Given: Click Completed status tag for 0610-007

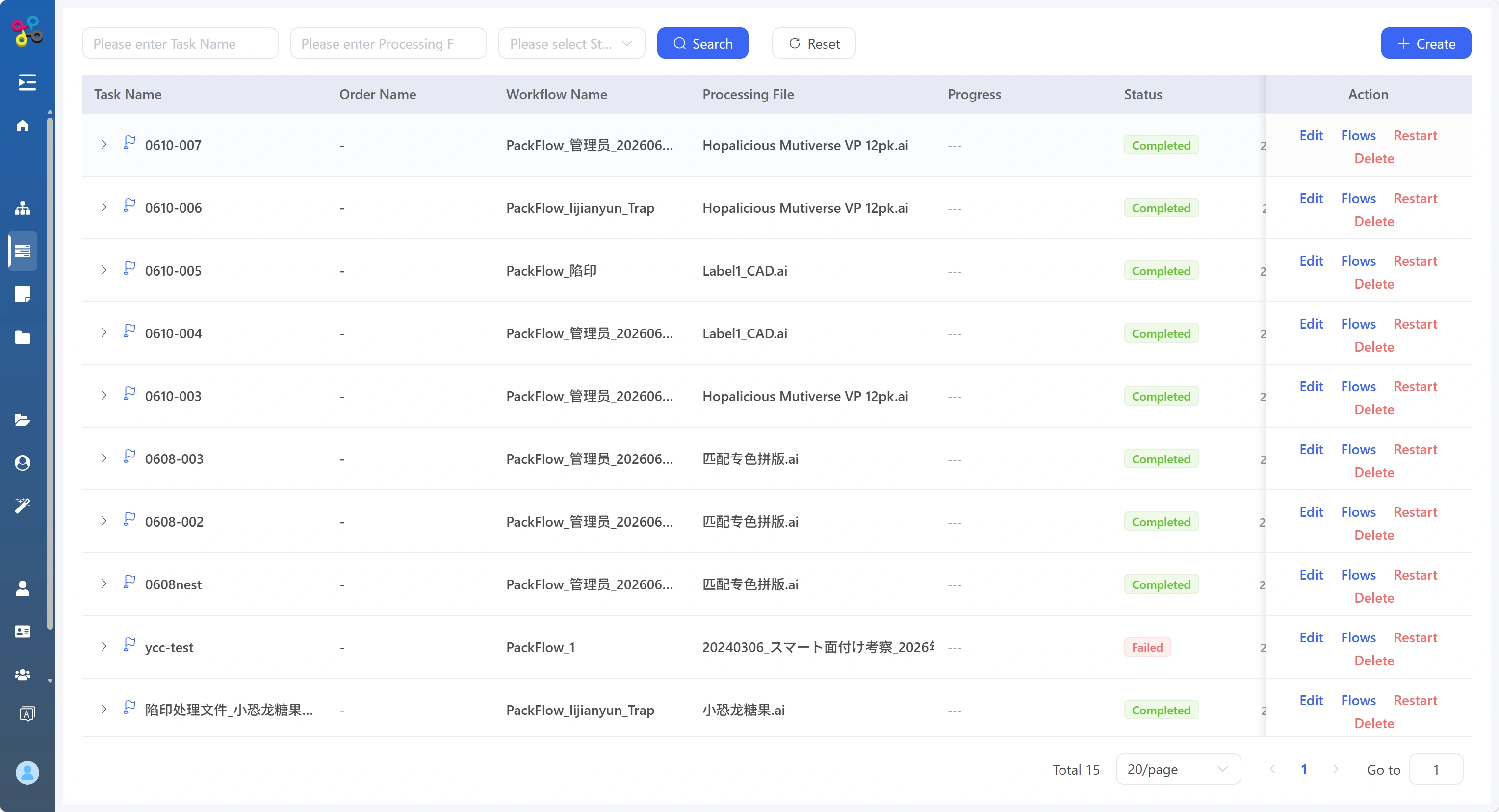Looking at the screenshot, I should [x=1161, y=146].
